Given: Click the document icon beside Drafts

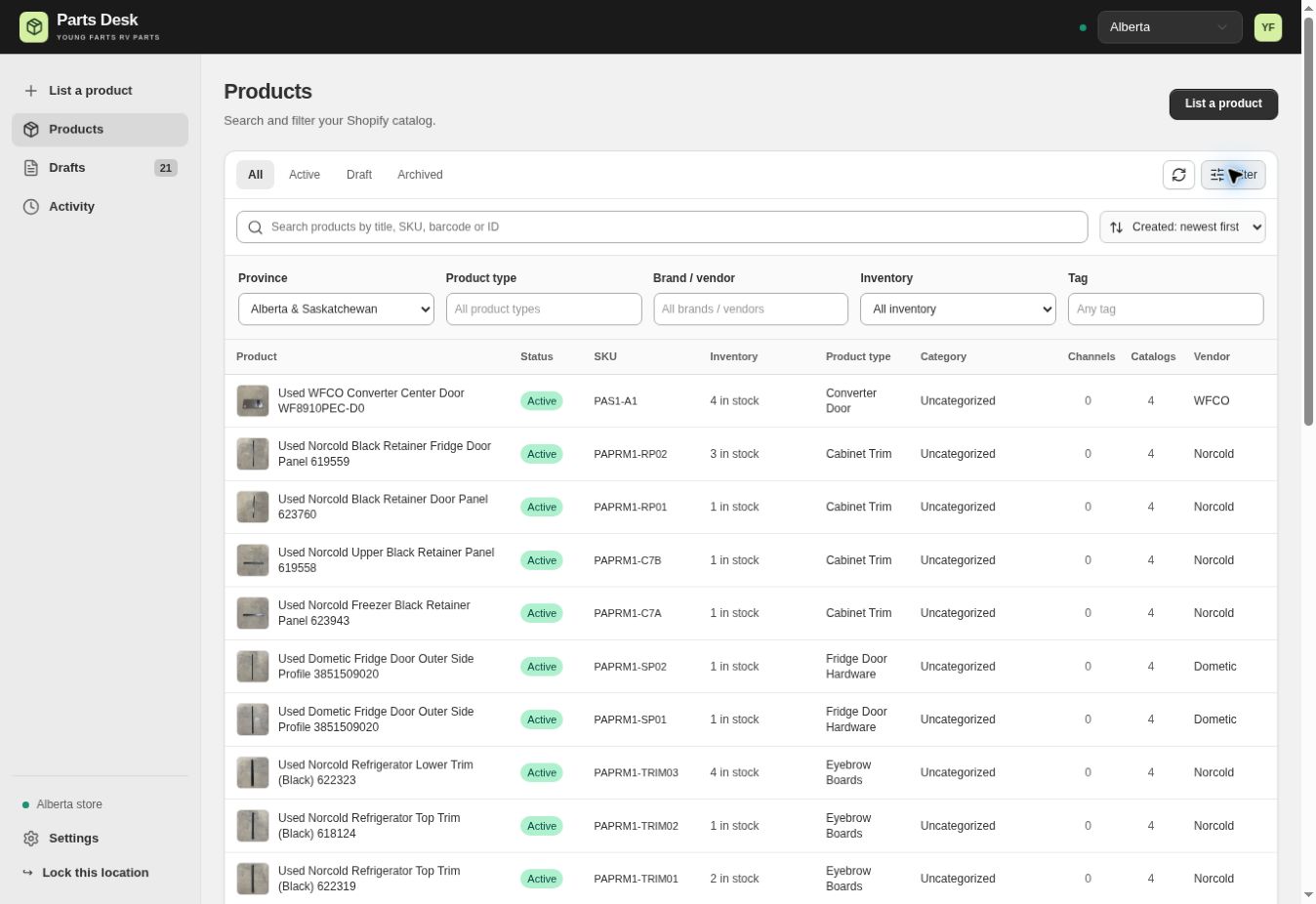Looking at the screenshot, I should 31,168.
